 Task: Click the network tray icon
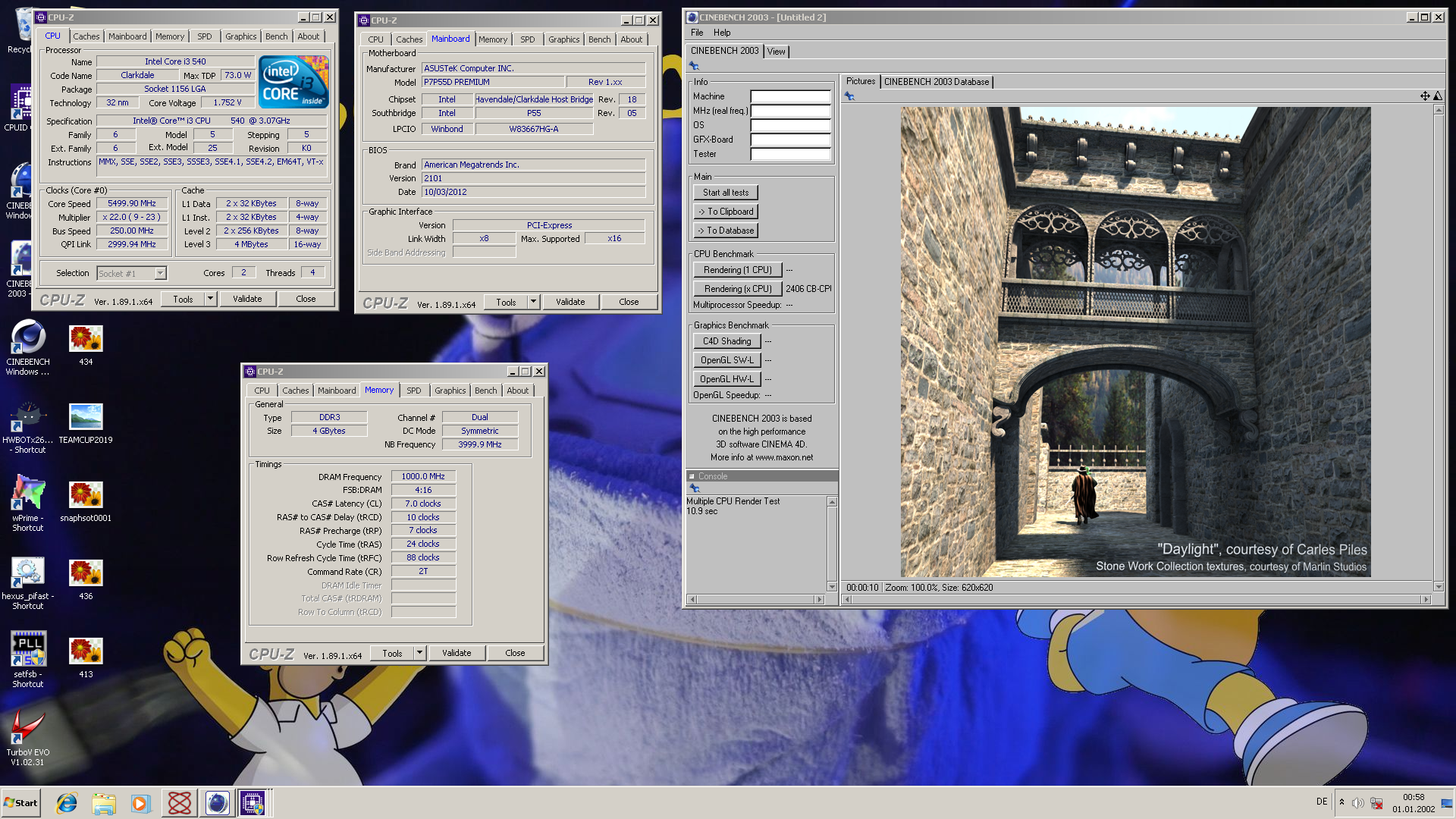tap(1376, 803)
